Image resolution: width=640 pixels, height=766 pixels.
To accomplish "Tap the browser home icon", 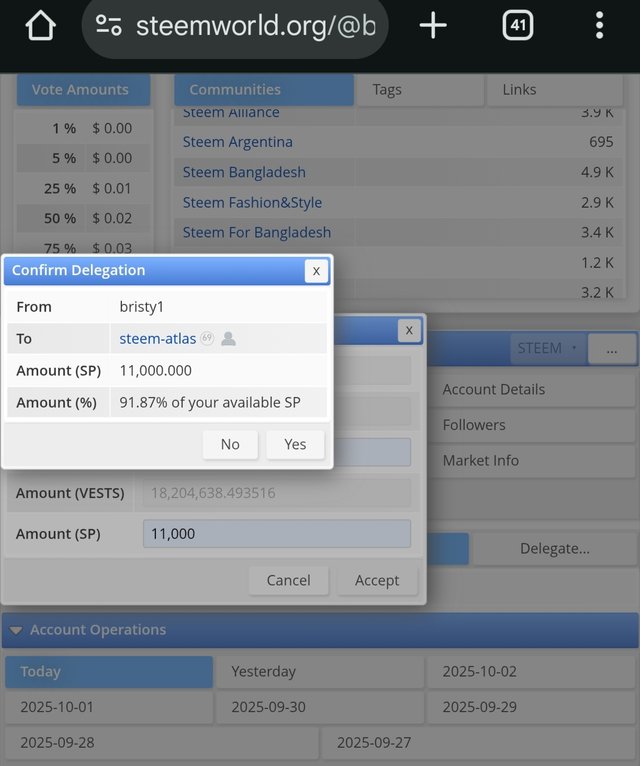I will [40, 25].
